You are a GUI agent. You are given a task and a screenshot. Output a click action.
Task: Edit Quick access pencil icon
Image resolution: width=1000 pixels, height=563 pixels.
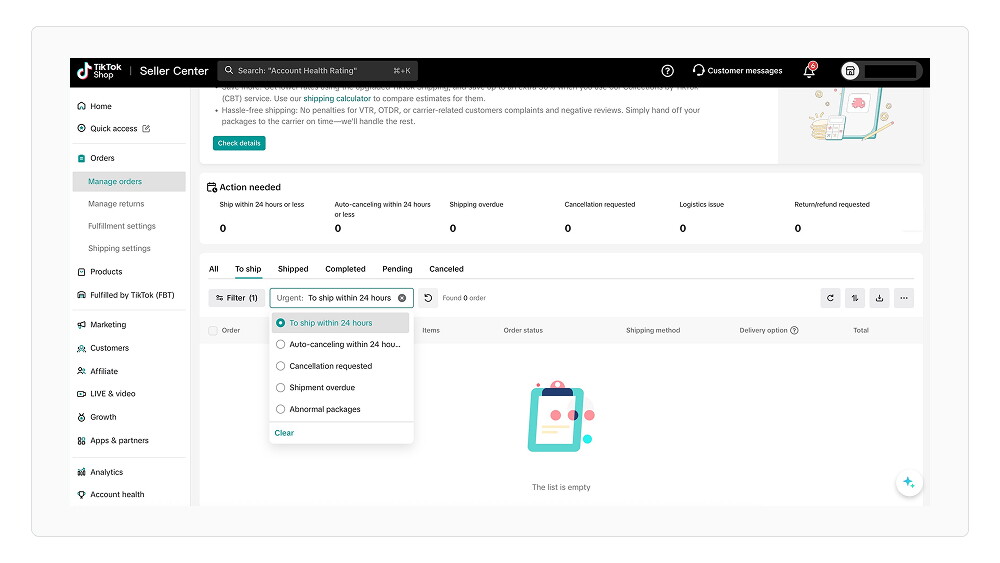146,128
